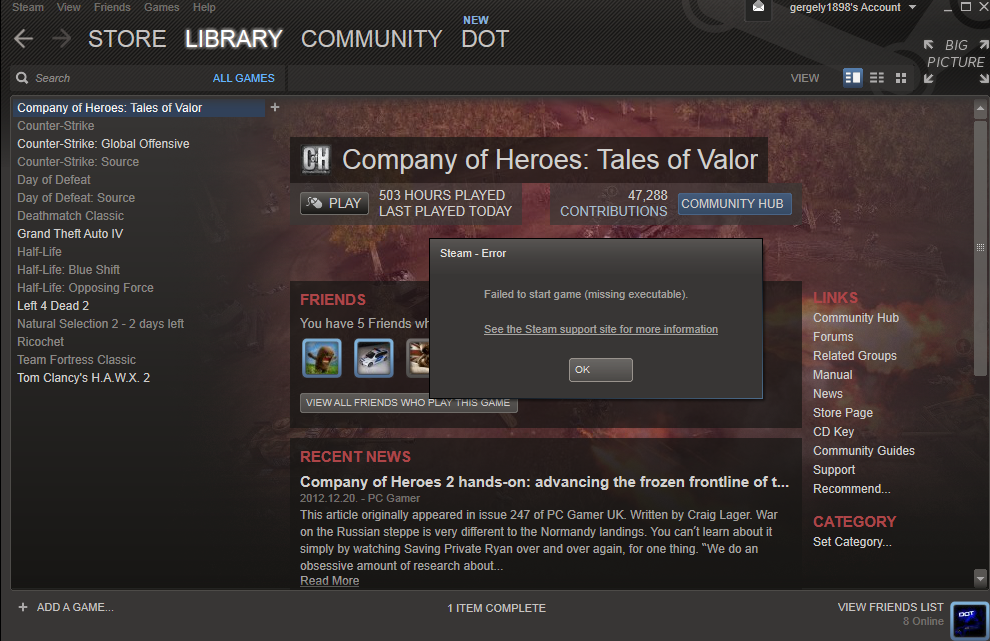
Task: Enter Big Picture mode
Action: 956,61
